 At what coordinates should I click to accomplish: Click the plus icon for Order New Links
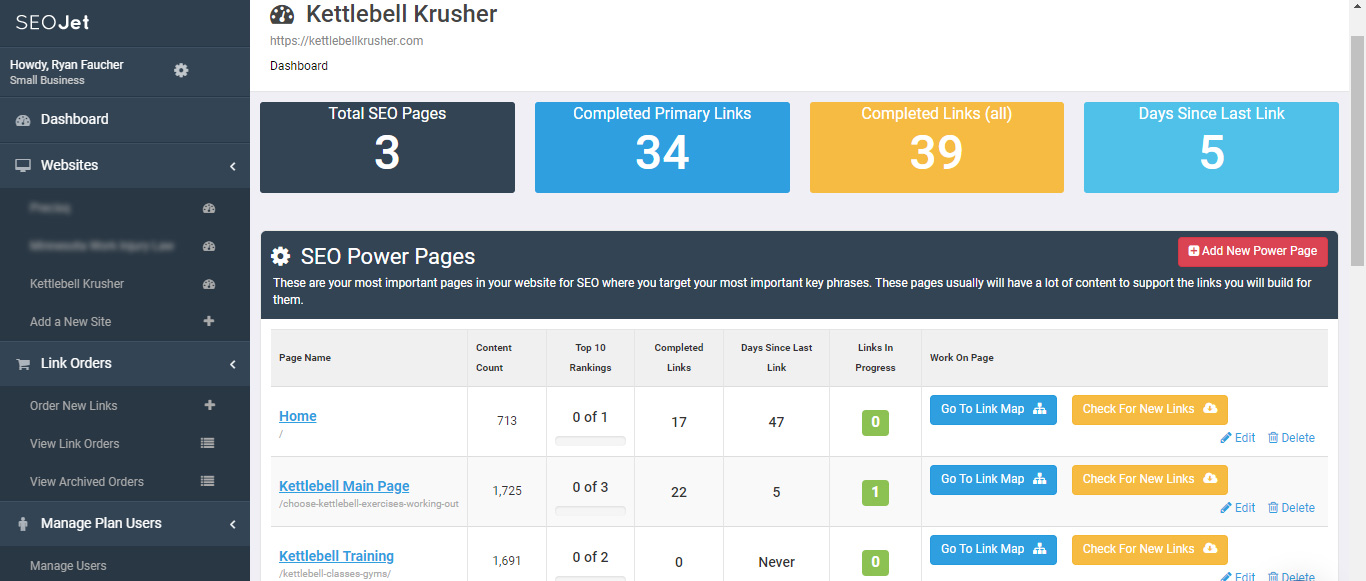209,406
